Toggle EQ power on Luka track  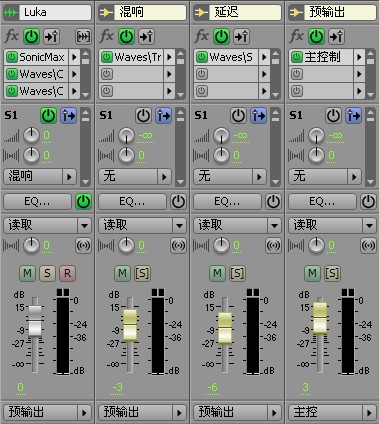(83, 202)
